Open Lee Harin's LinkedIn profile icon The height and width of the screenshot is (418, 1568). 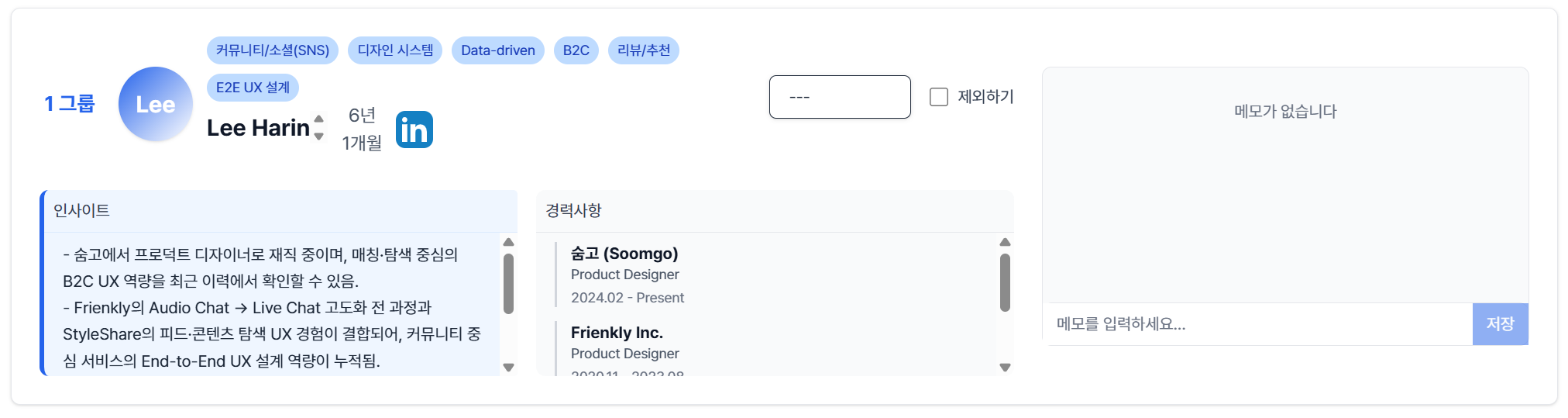pos(414,130)
